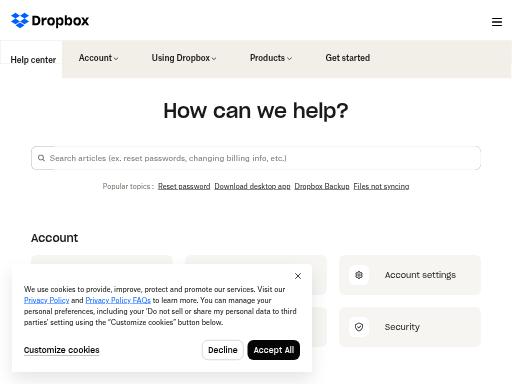This screenshot has height=384, width=512.
Task: Open Download desktop app topic
Action: [x=252, y=186]
